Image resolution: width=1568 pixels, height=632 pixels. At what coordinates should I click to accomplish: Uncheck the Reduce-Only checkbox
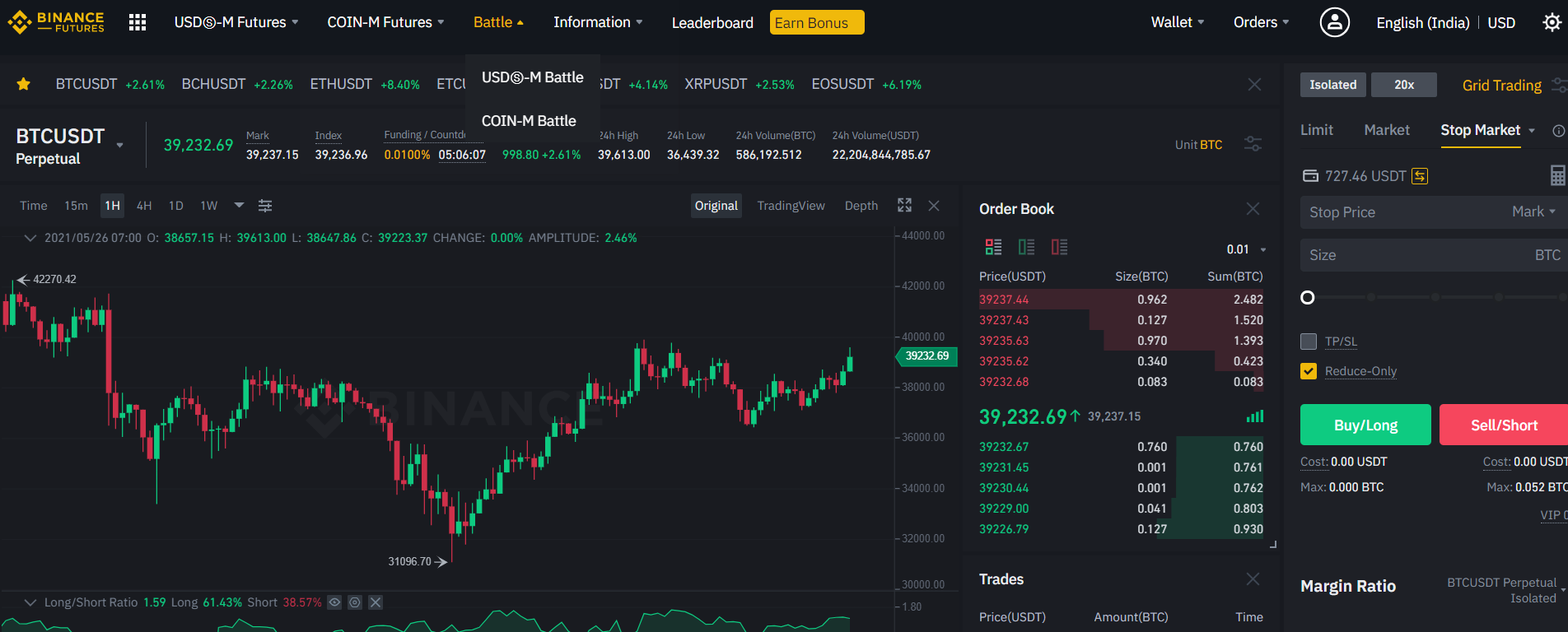tap(1309, 371)
